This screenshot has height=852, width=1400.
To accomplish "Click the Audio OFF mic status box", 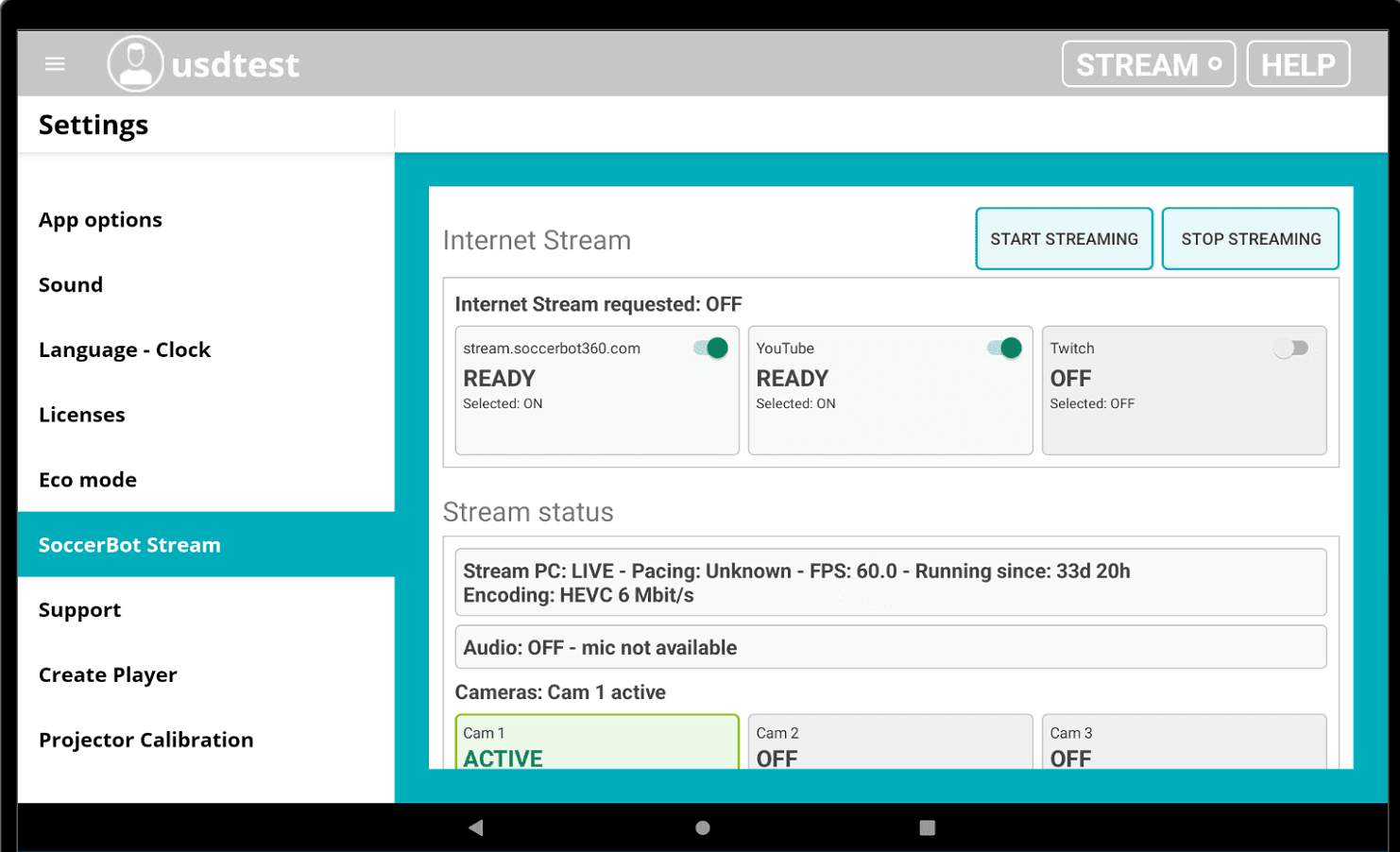I will tap(891, 647).
